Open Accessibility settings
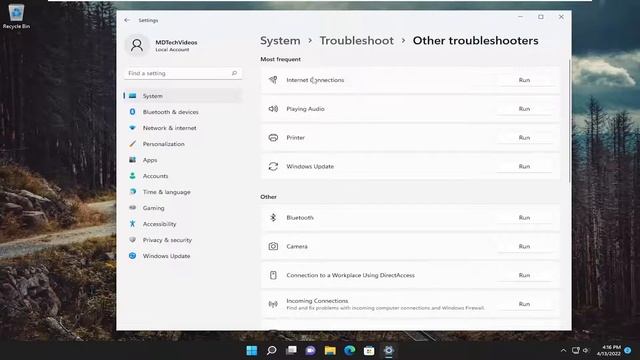640x360 pixels. click(x=182, y=224)
